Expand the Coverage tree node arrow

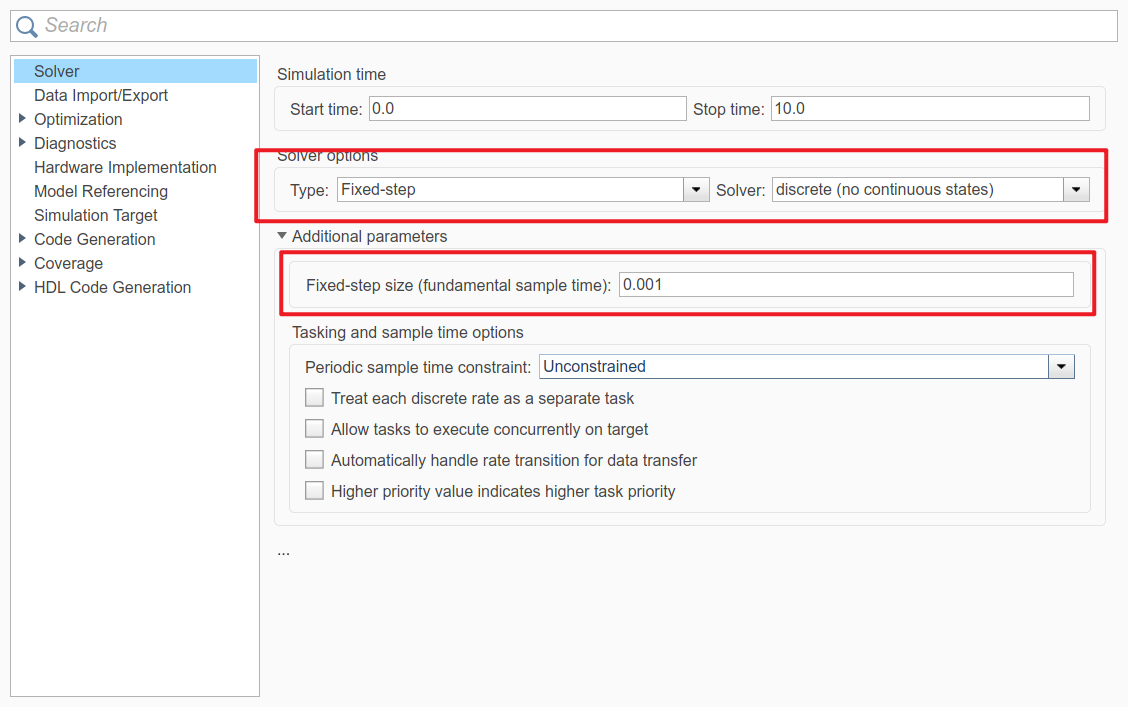coord(22,263)
